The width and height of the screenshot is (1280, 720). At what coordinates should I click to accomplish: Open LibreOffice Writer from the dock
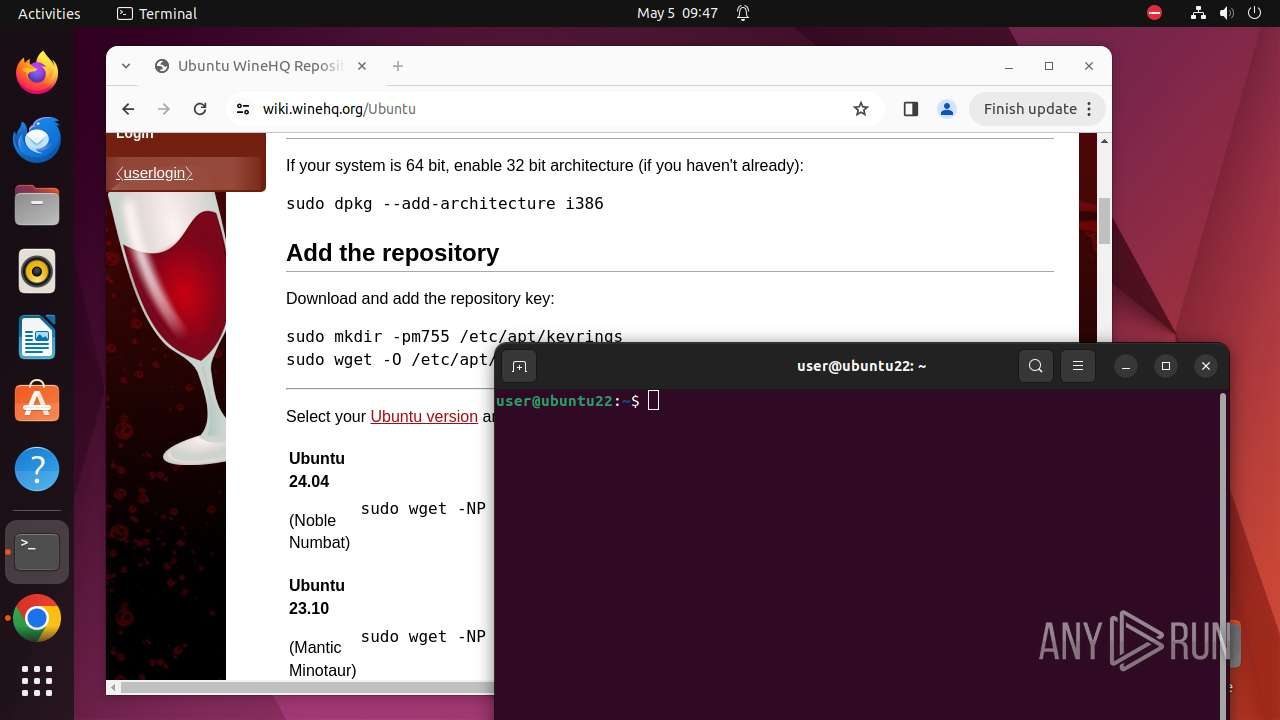coord(37,337)
